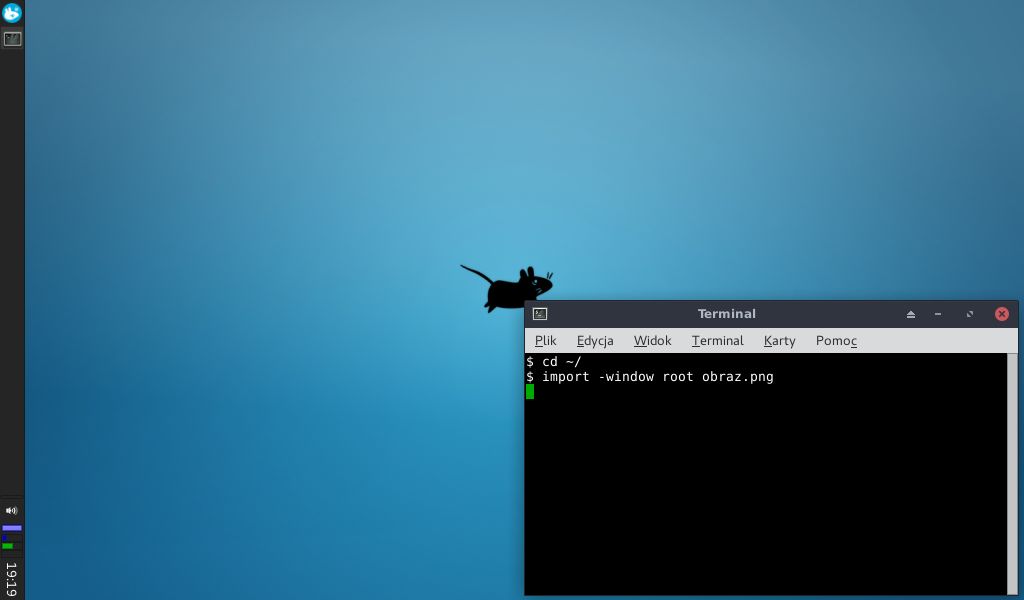Click the roll-up arrow button in Terminal titlebar
This screenshot has width=1024, height=600.
click(910, 314)
